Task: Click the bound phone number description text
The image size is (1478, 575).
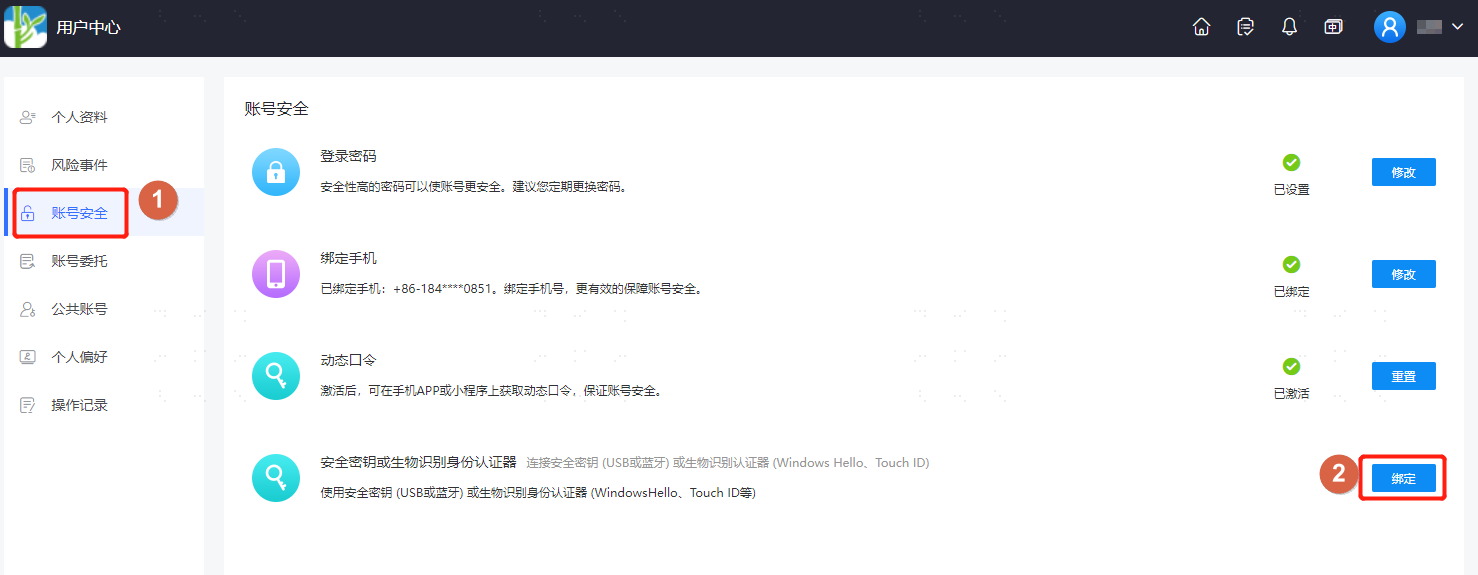Action: (x=512, y=289)
